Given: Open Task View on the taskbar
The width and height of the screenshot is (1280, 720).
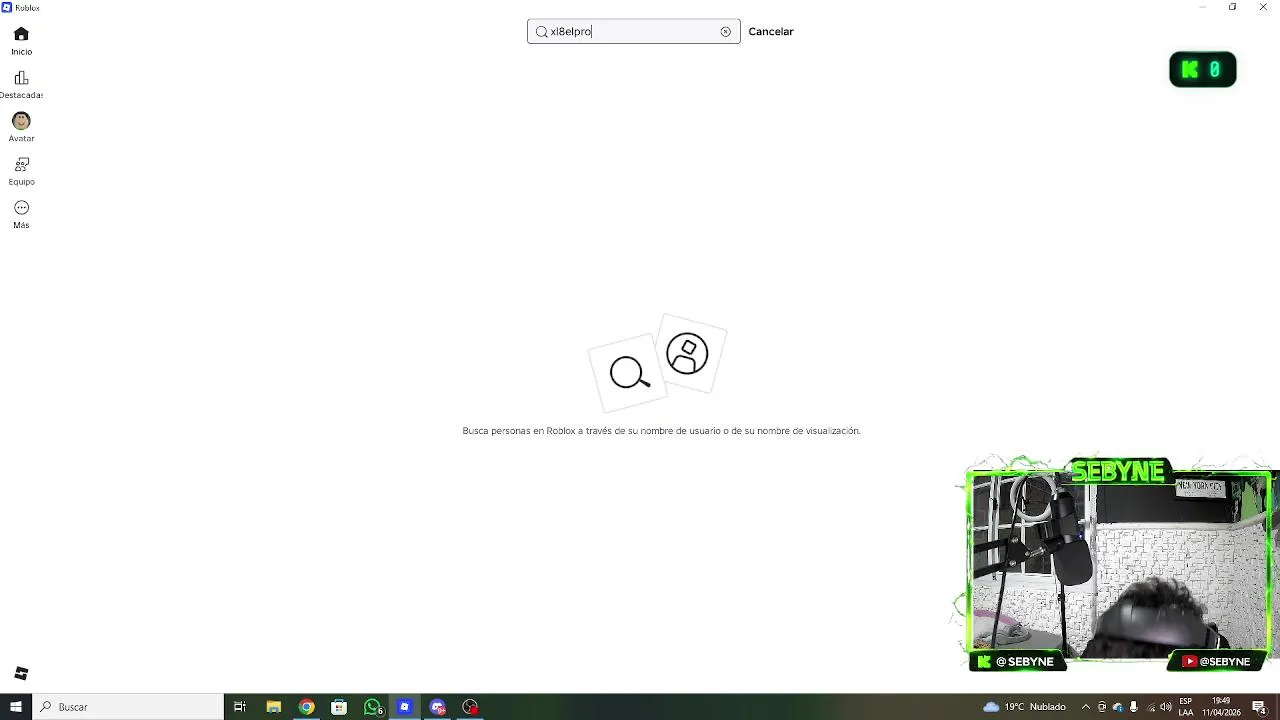Looking at the screenshot, I should point(240,707).
